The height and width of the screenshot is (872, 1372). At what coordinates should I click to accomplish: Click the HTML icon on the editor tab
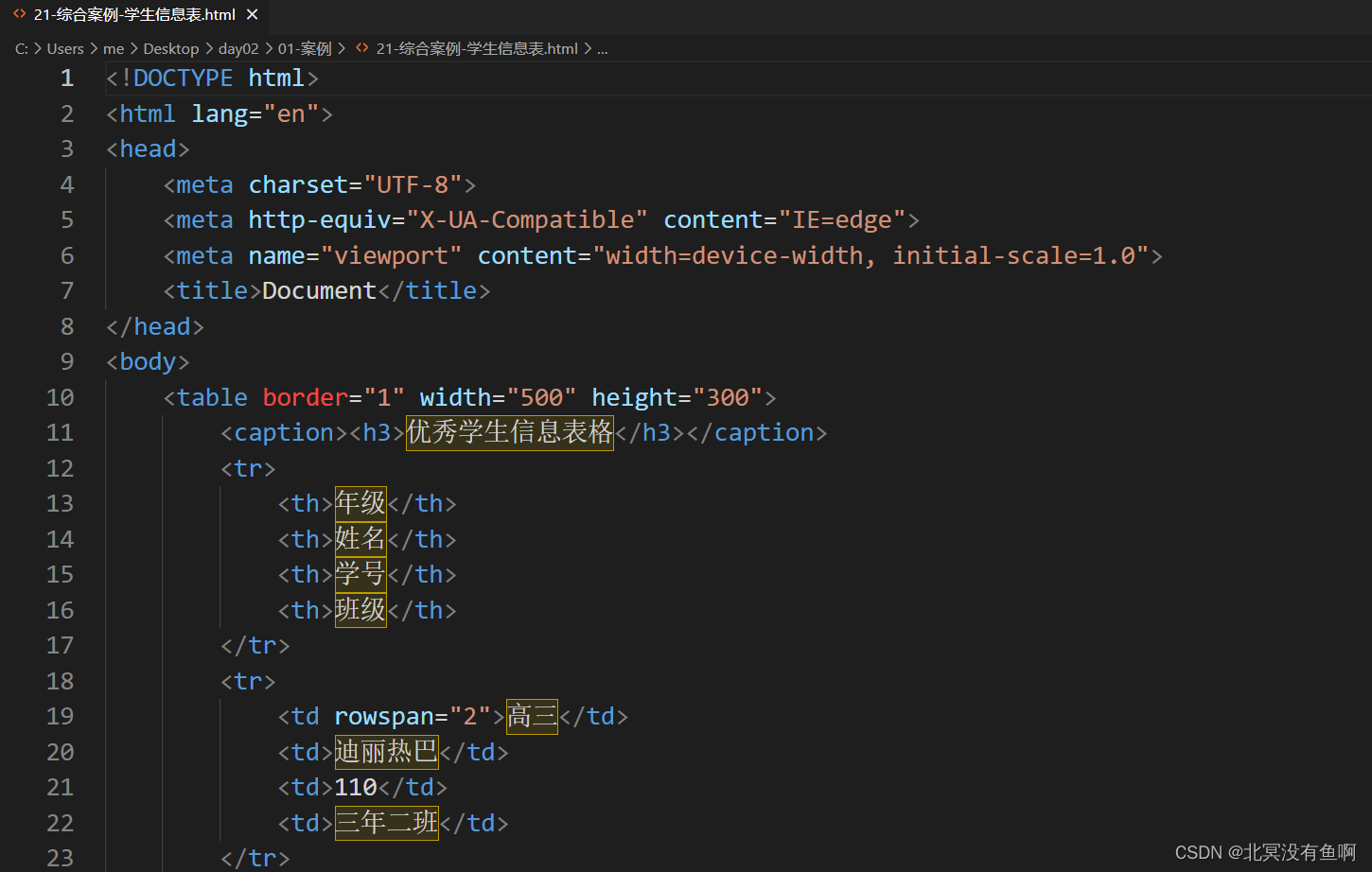click(x=19, y=14)
